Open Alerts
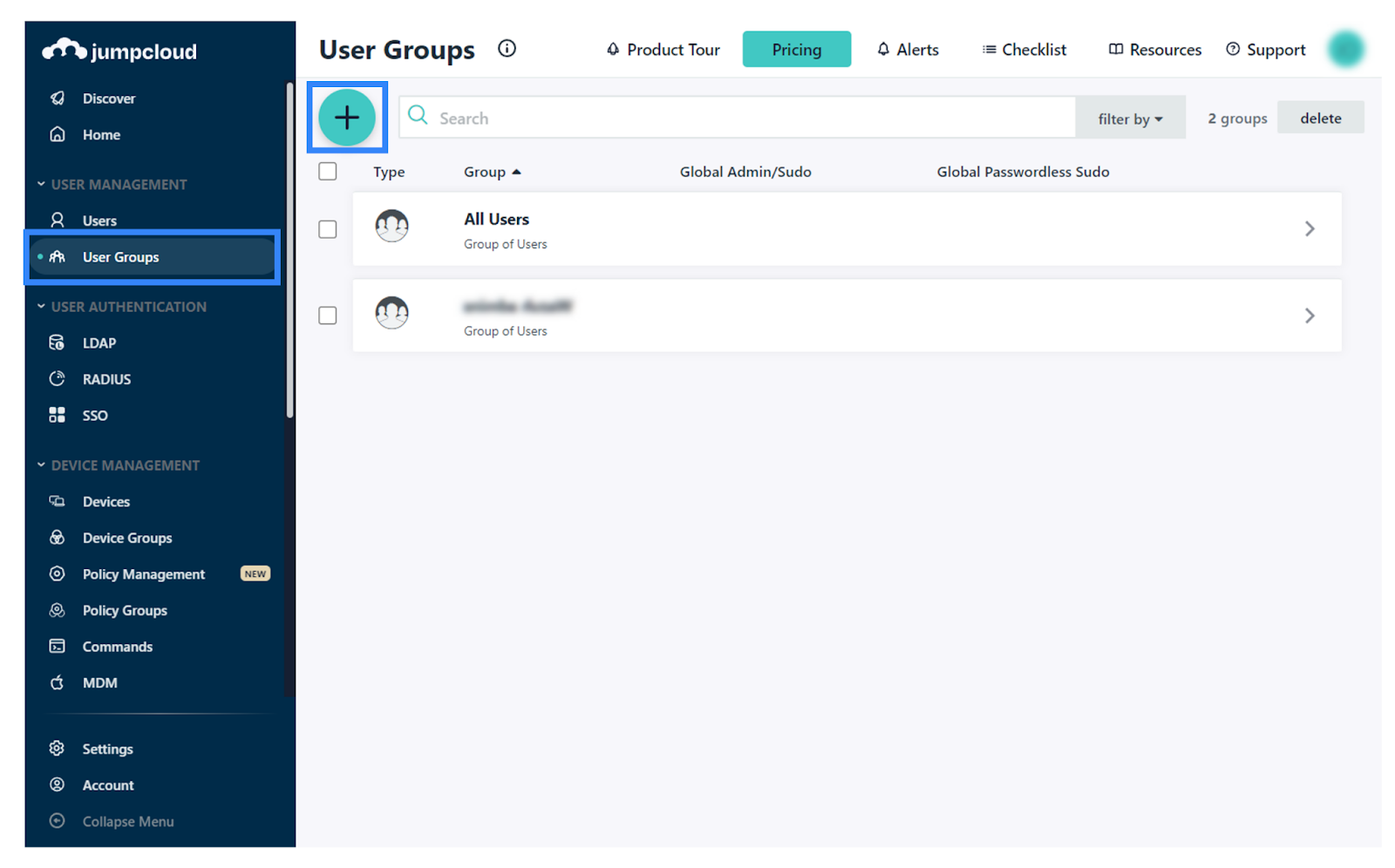1395x868 pixels. point(908,50)
